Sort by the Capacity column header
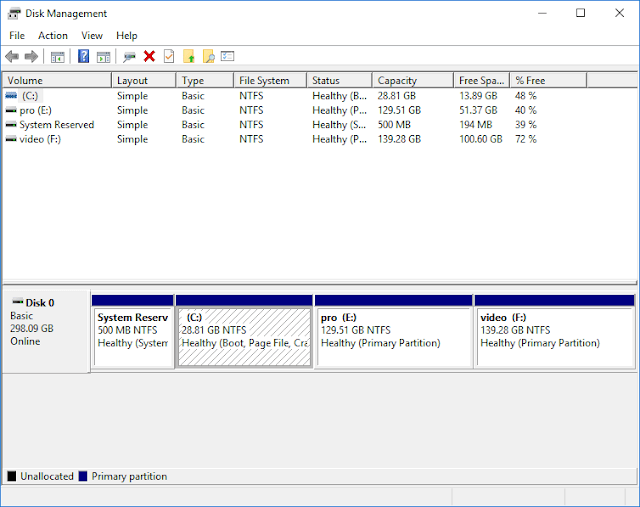The width and height of the screenshot is (640, 507). 413,80
